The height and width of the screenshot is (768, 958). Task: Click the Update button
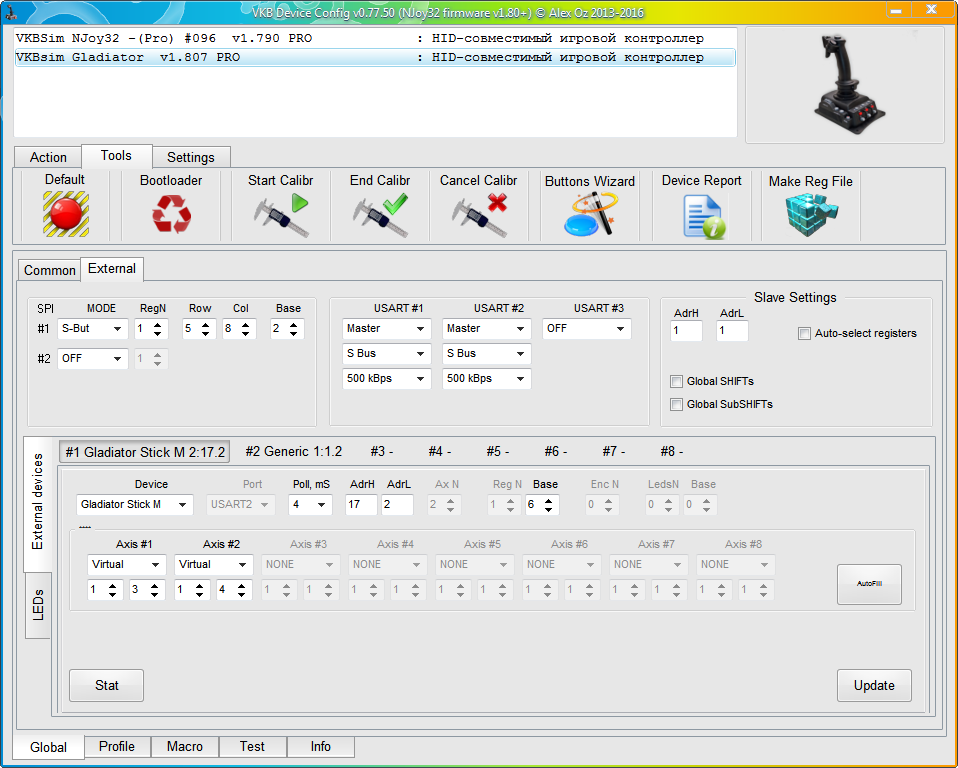click(x=874, y=686)
